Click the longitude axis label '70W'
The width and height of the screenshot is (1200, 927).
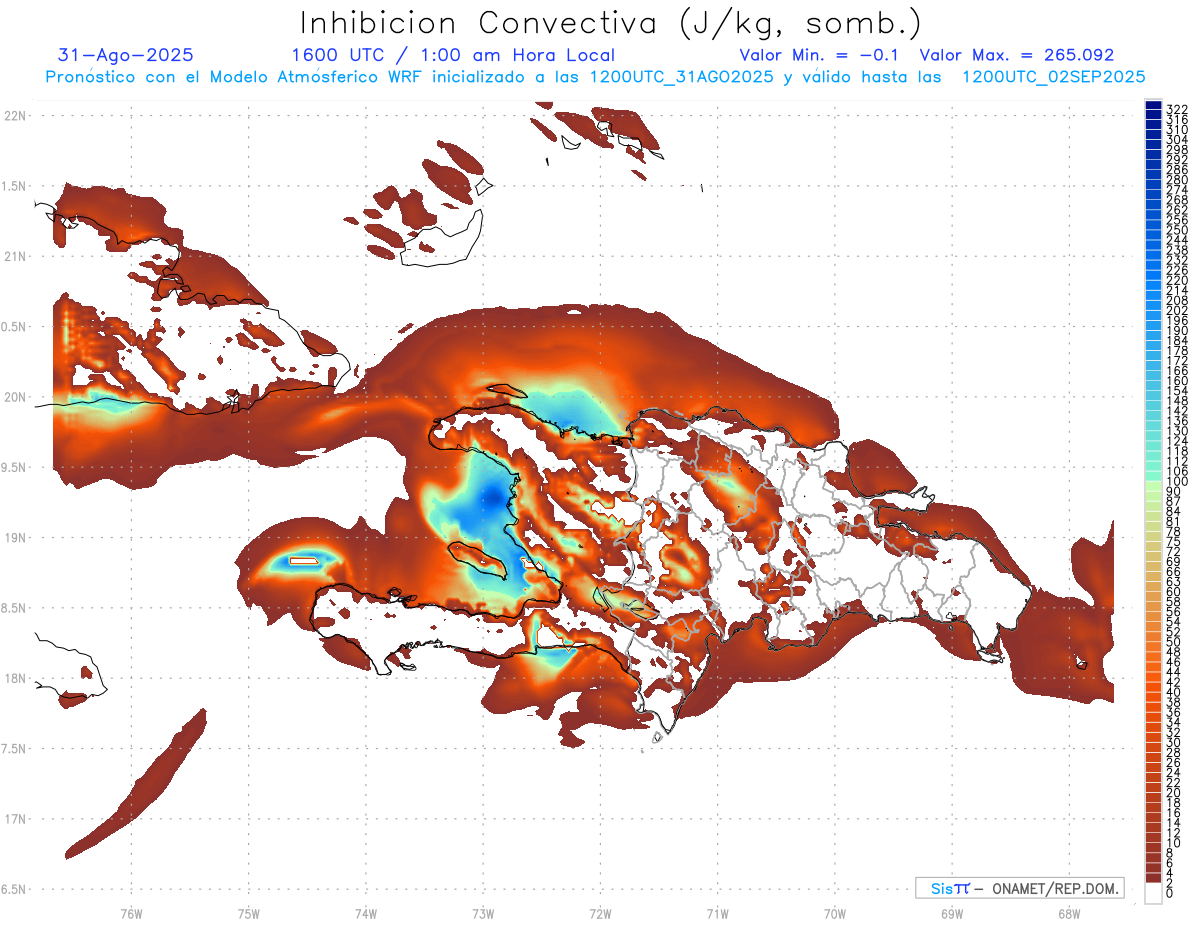pos(835,913)
